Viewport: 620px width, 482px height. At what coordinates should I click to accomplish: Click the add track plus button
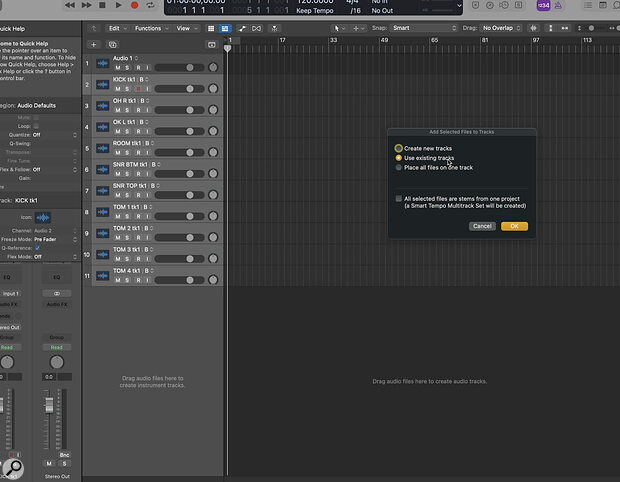[94, 45]
